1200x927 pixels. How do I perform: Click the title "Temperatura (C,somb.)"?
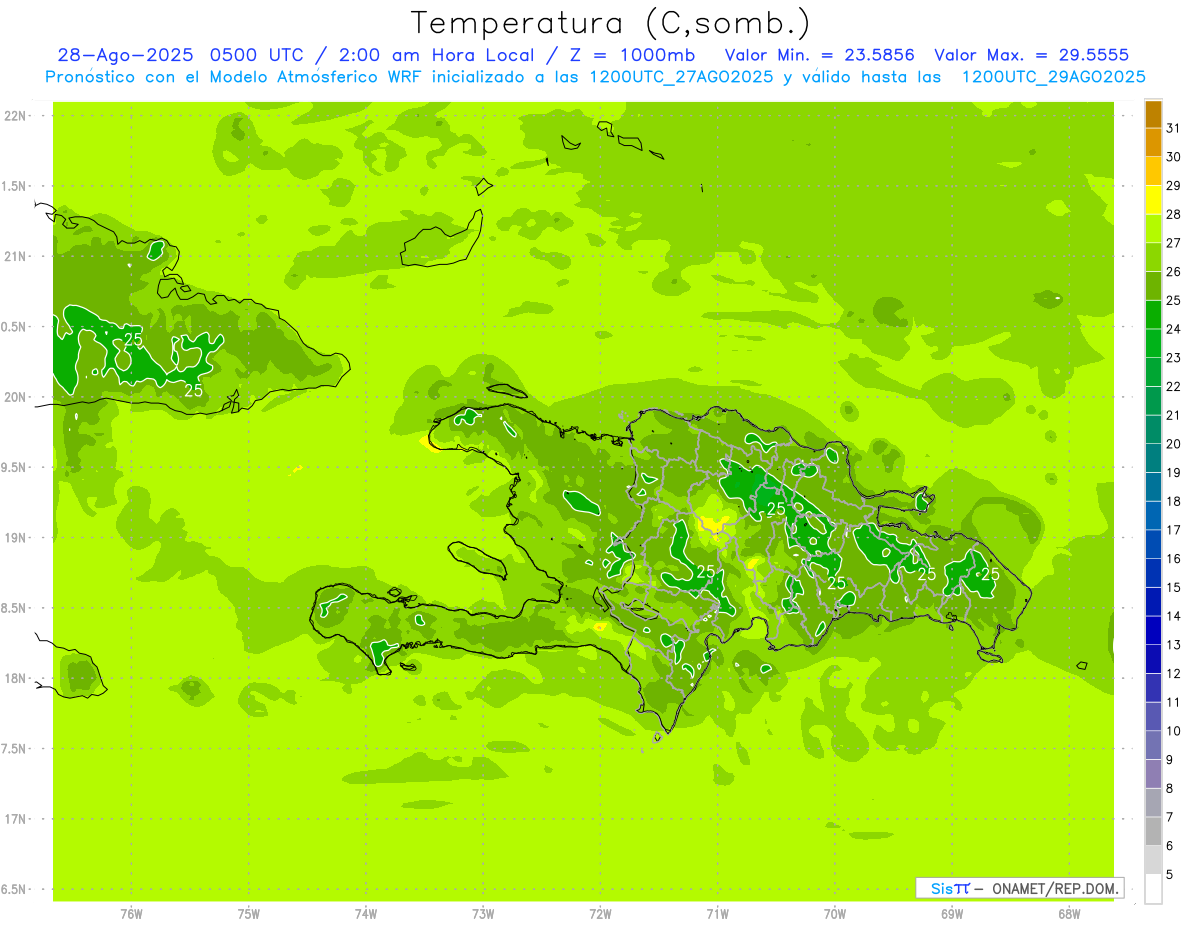(x=610, y=22)
